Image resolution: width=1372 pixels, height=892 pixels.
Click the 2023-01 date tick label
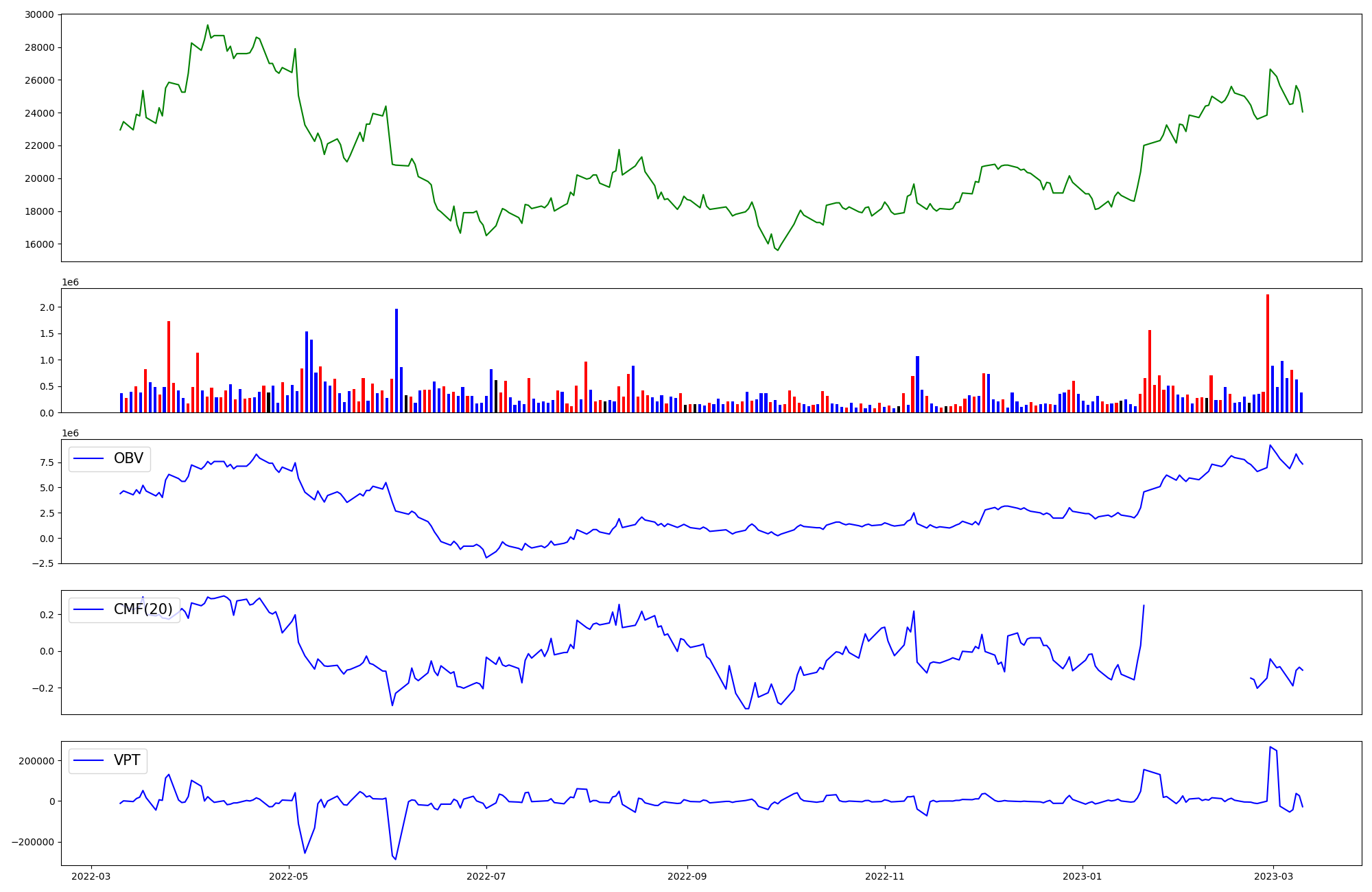pyautogui.click(x=1083, y=876)
